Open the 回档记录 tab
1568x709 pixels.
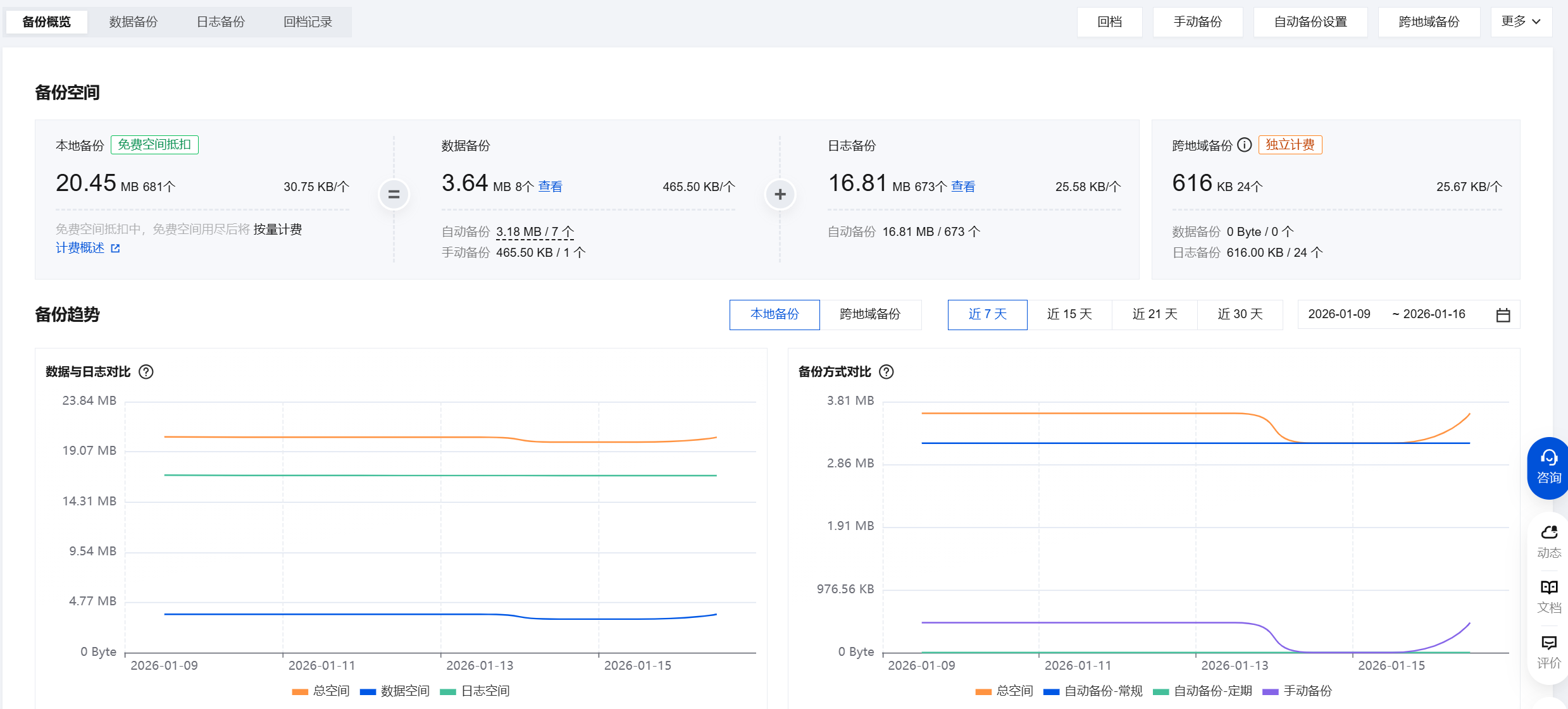click(x=308, y=22)
